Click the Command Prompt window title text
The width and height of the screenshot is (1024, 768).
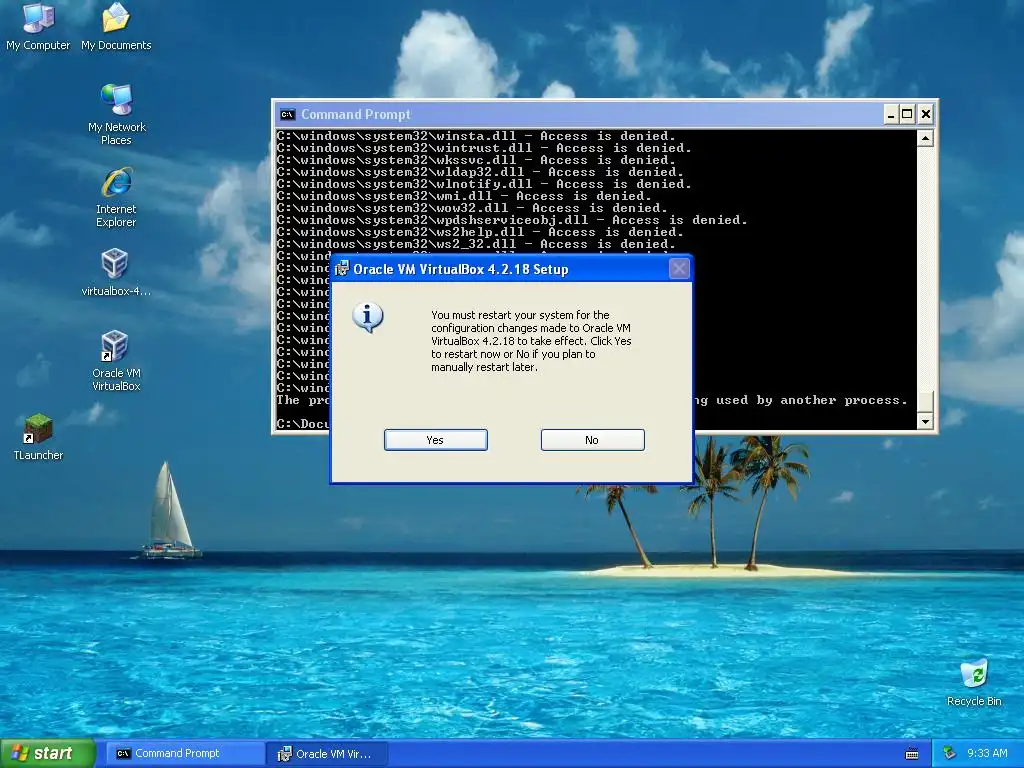[355, 114]
